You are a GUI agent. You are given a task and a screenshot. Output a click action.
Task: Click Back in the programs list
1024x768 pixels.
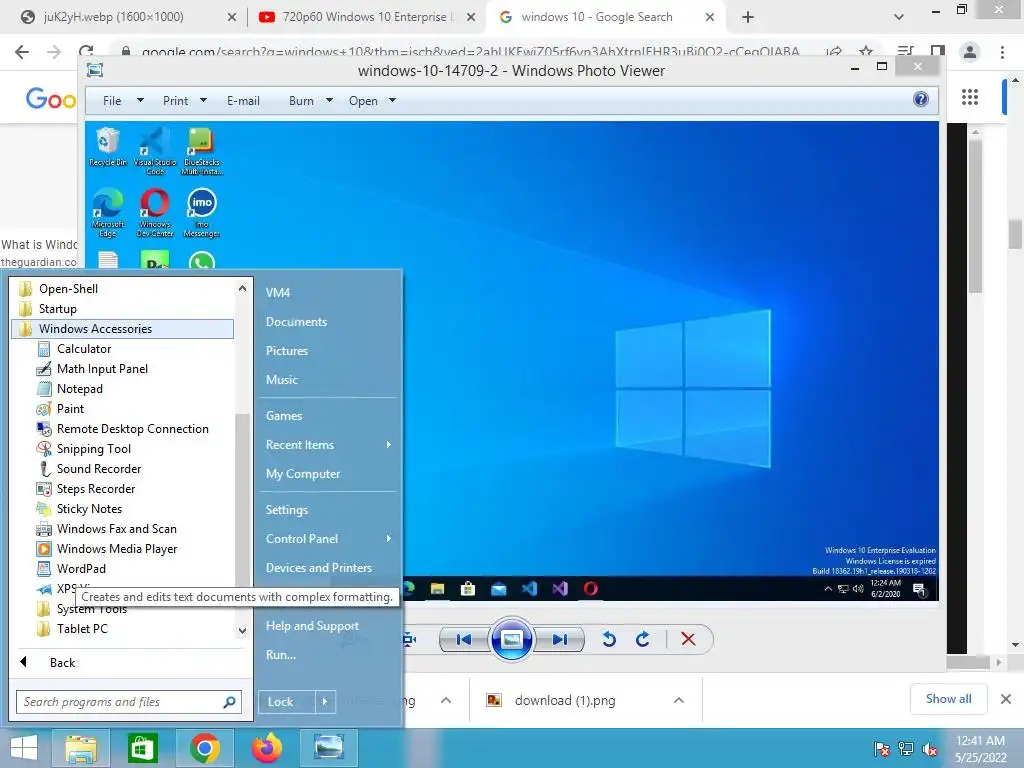click(62, 663)
